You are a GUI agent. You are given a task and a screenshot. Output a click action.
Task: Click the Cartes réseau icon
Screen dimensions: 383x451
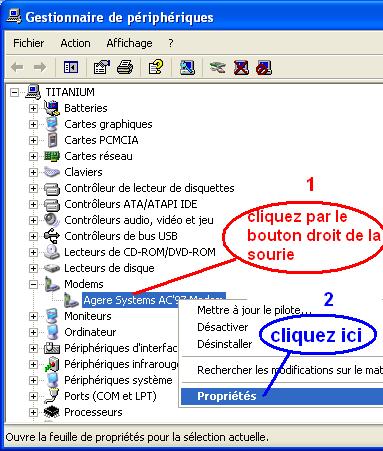click(52, 156)
